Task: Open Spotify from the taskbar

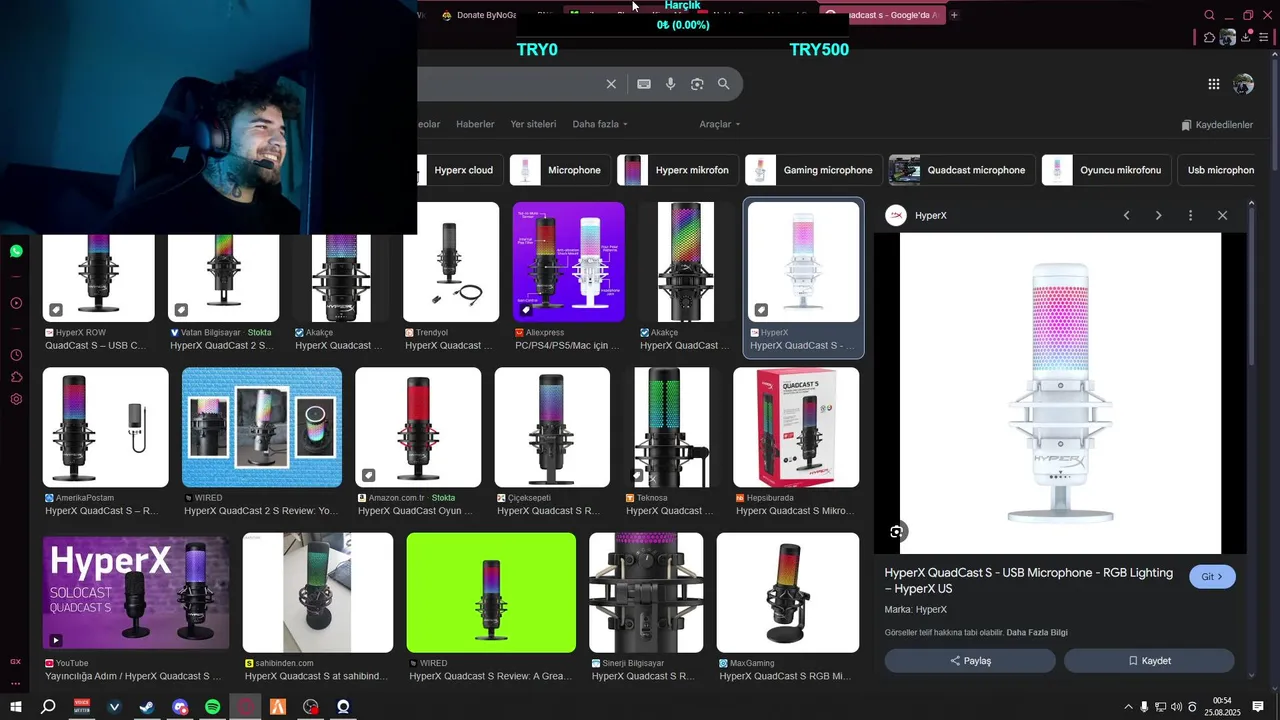Action: coord(213,706)
